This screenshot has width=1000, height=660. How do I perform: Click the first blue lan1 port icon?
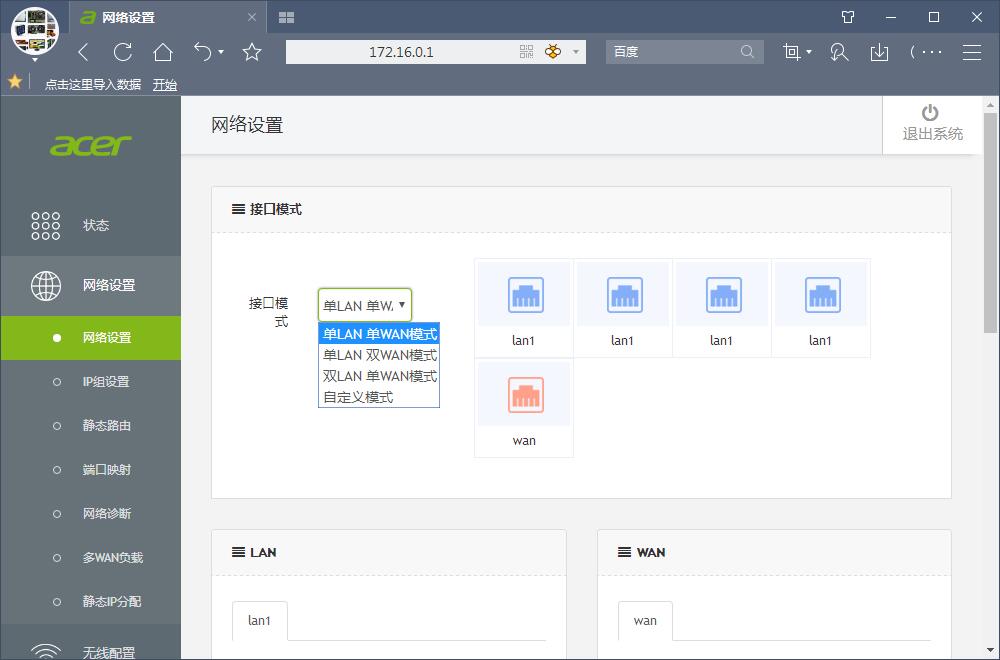pyautogui.click(x=525, y=295)
